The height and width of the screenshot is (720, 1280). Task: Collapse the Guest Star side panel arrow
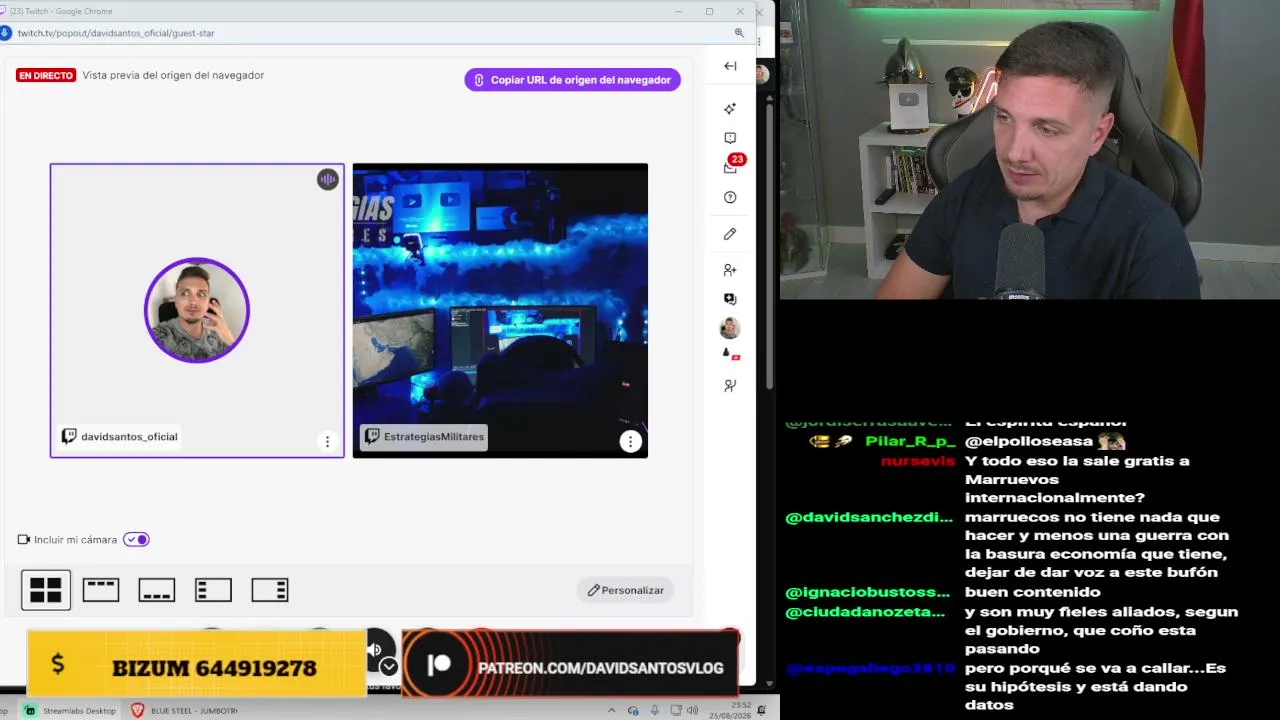pyautogui.click(x=730, y=66)
